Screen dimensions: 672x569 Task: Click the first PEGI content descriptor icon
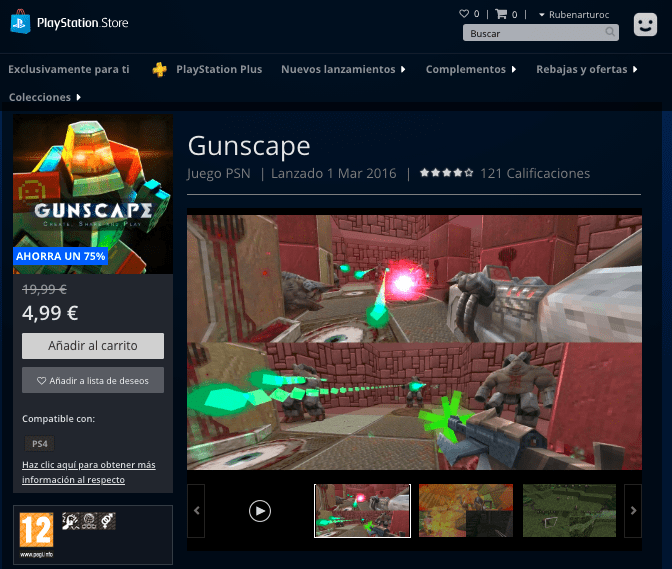[70, 521]
